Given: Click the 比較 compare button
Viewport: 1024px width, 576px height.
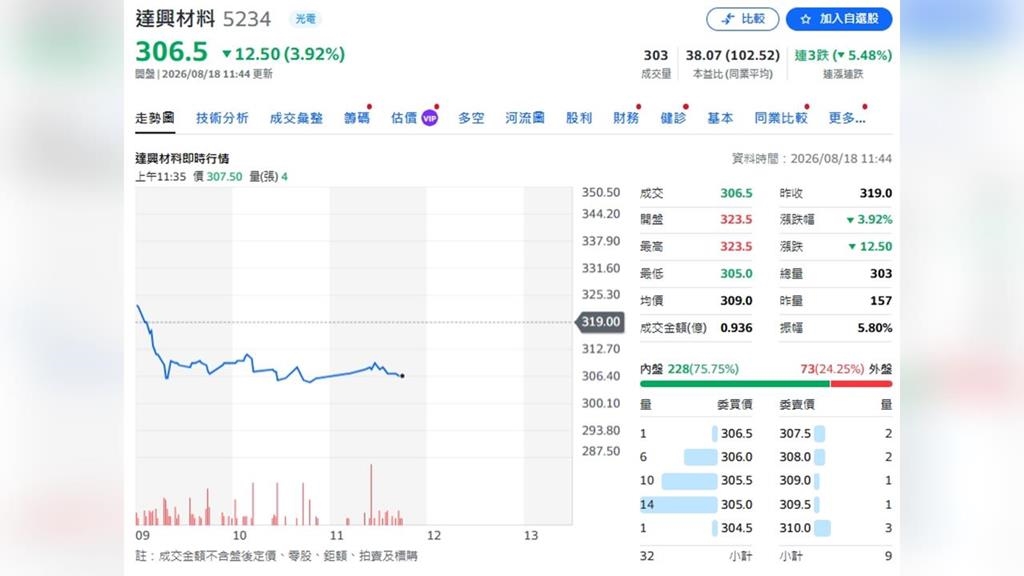Looking at the screenshot, I should [x=743, y=19].
